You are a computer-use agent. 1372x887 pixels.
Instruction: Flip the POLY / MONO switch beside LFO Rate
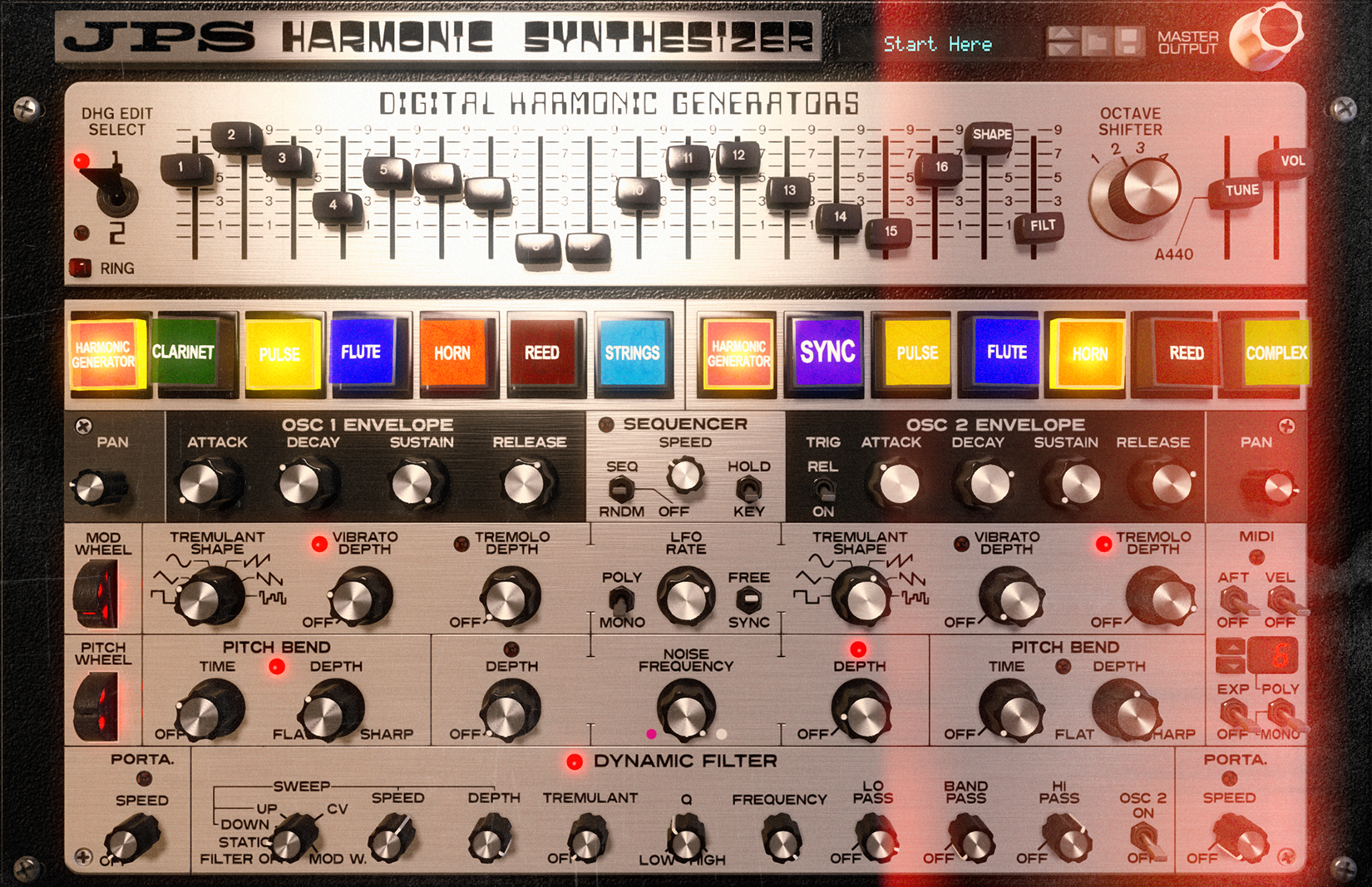pos(620,599)
